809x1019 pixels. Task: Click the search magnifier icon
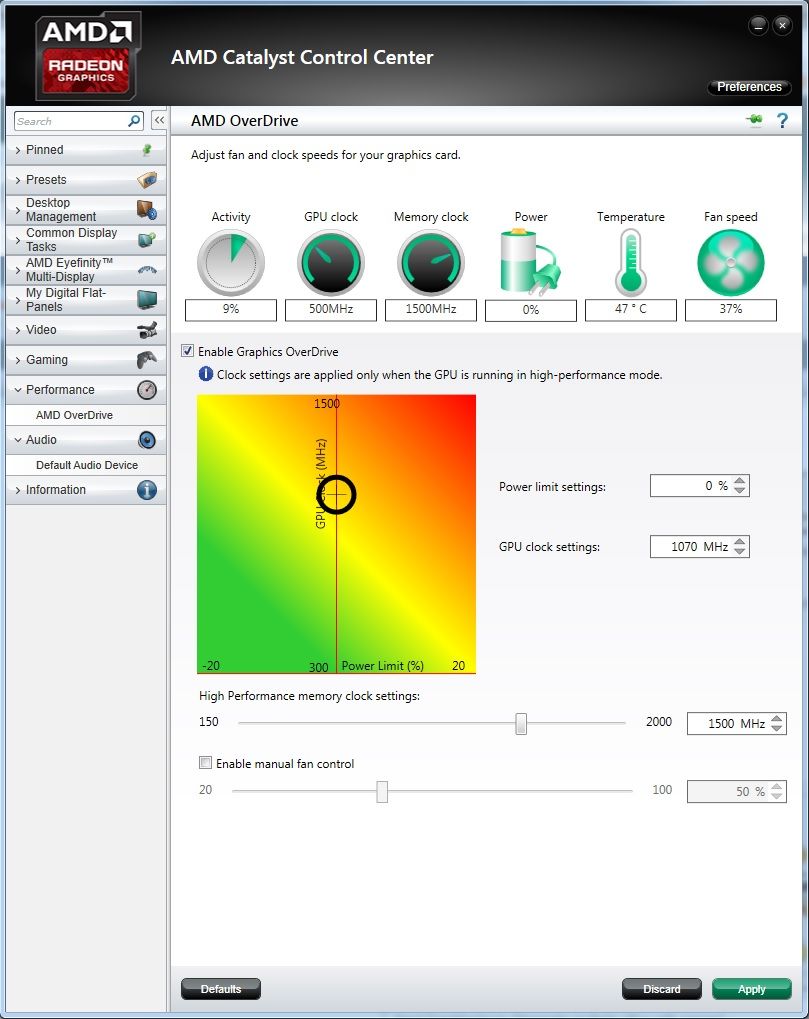(x=134, y=121)
